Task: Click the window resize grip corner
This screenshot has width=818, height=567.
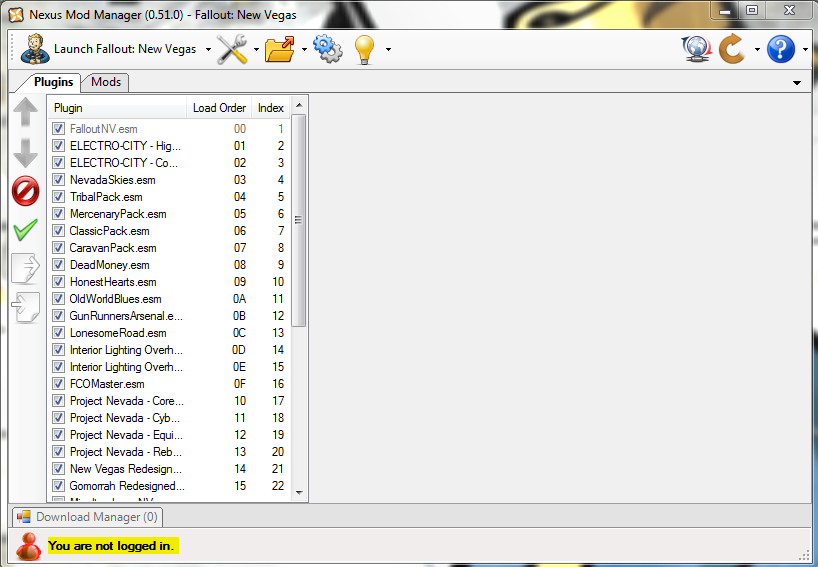Action: (x=803, y=556)
